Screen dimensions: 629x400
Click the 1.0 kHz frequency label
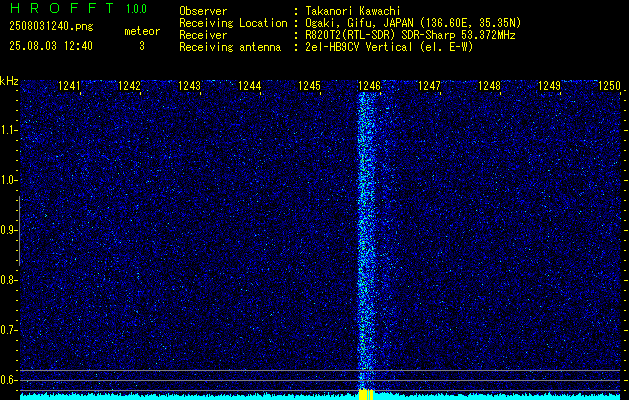[8, 180]
